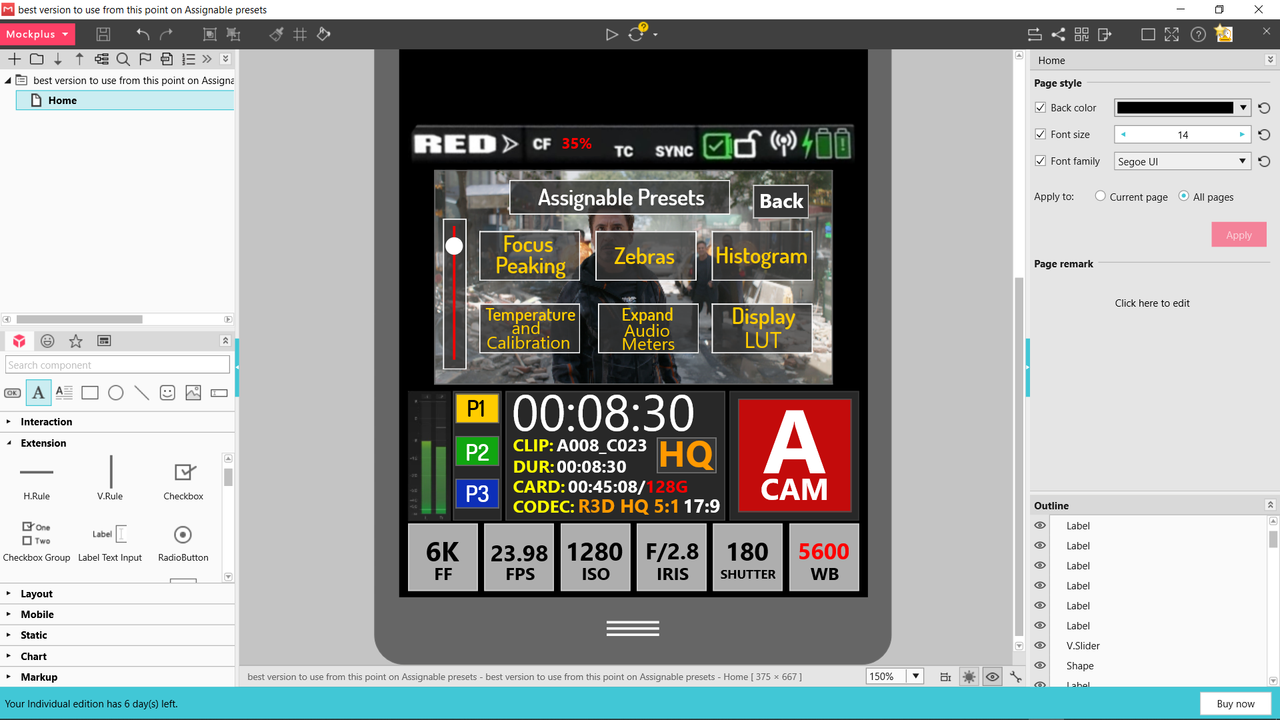The image size is (1280, 720).
Task: Open the favorites star tab
Action: (75, 341)
